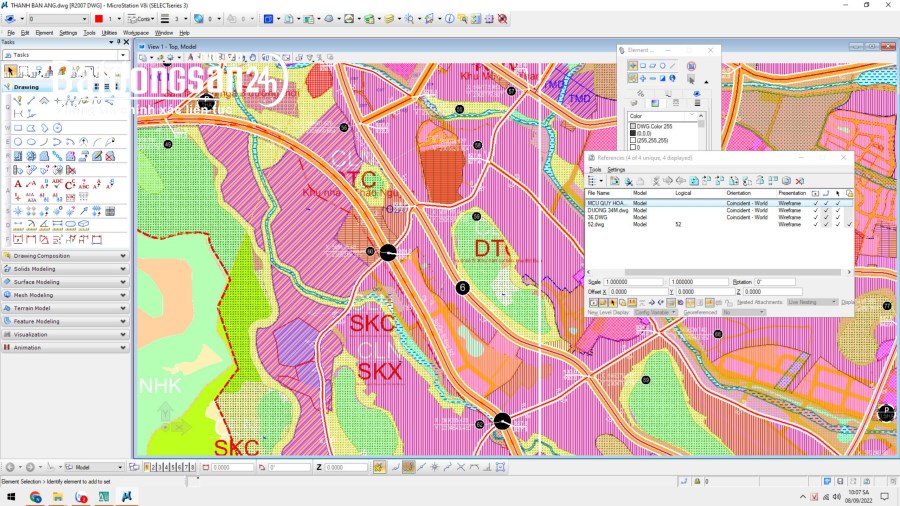Open Chrome from the Windows taskbar
The image size is (900, 506).
[36, 497]
